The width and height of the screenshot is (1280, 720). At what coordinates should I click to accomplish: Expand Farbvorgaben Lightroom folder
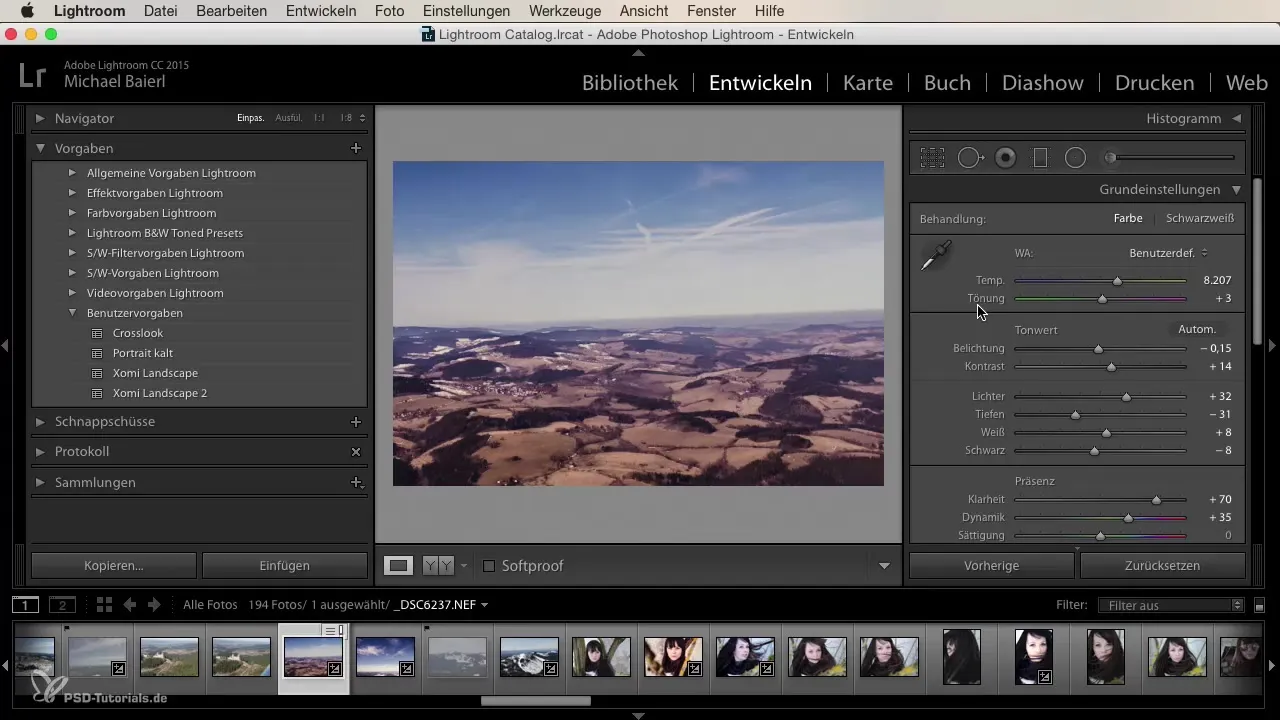[72, 213]
